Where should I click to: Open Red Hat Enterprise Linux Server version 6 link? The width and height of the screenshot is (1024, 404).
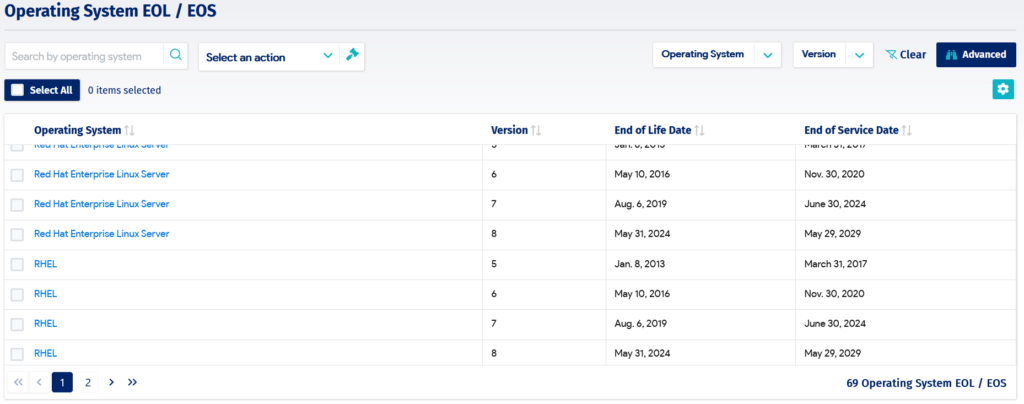(101, 174)
